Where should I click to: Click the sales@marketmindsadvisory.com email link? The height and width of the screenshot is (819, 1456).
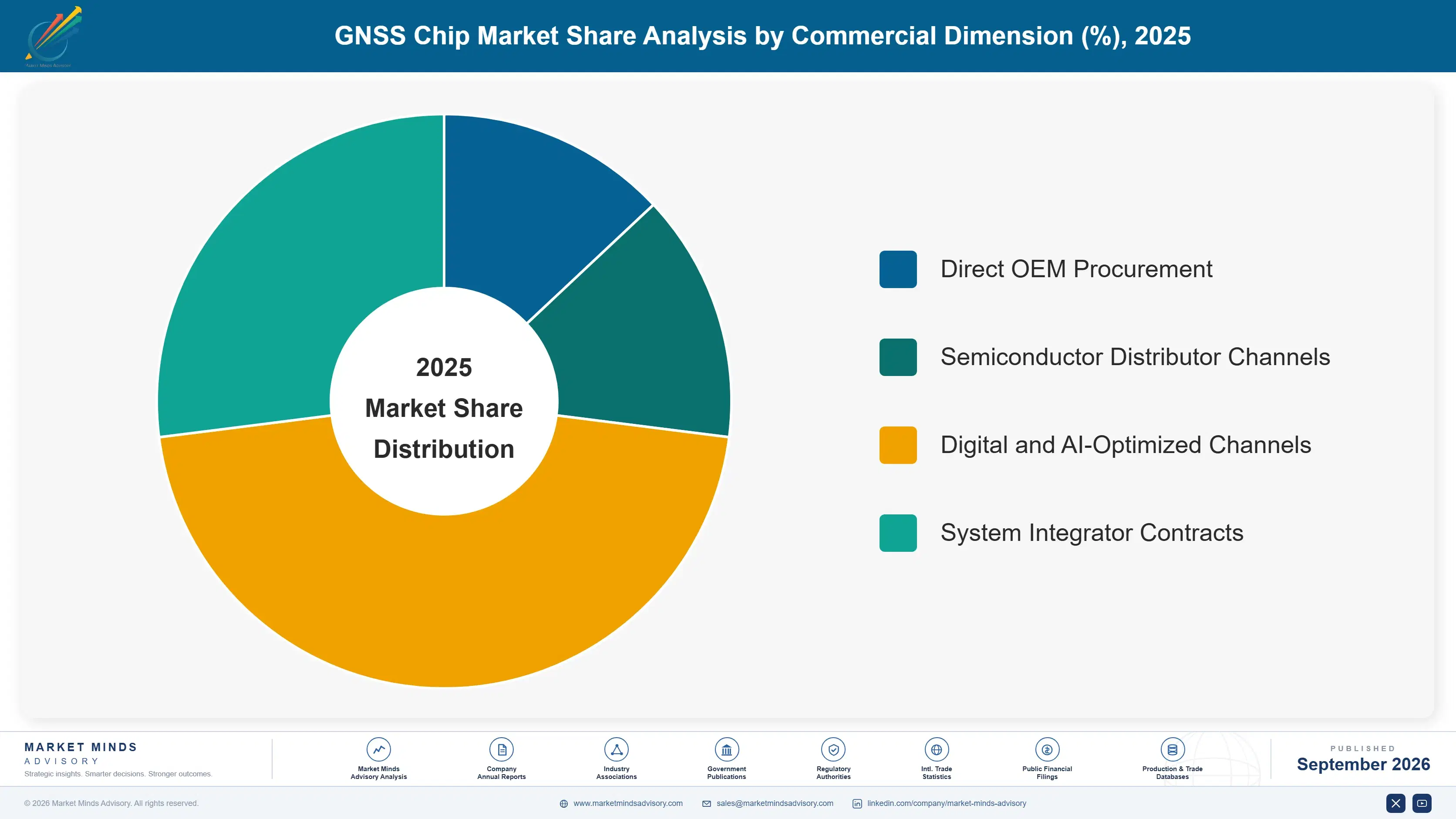[x=775, y=803]
